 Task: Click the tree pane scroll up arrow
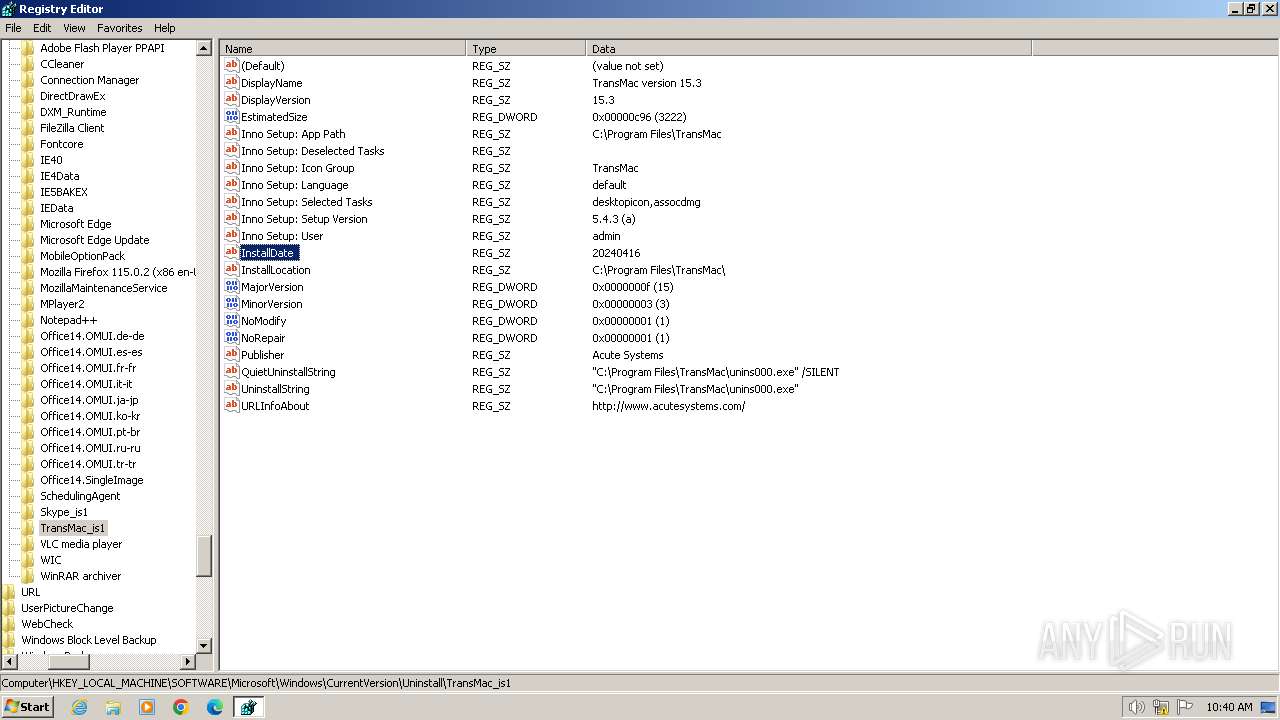pyautogui.click(x=204, y=48)
